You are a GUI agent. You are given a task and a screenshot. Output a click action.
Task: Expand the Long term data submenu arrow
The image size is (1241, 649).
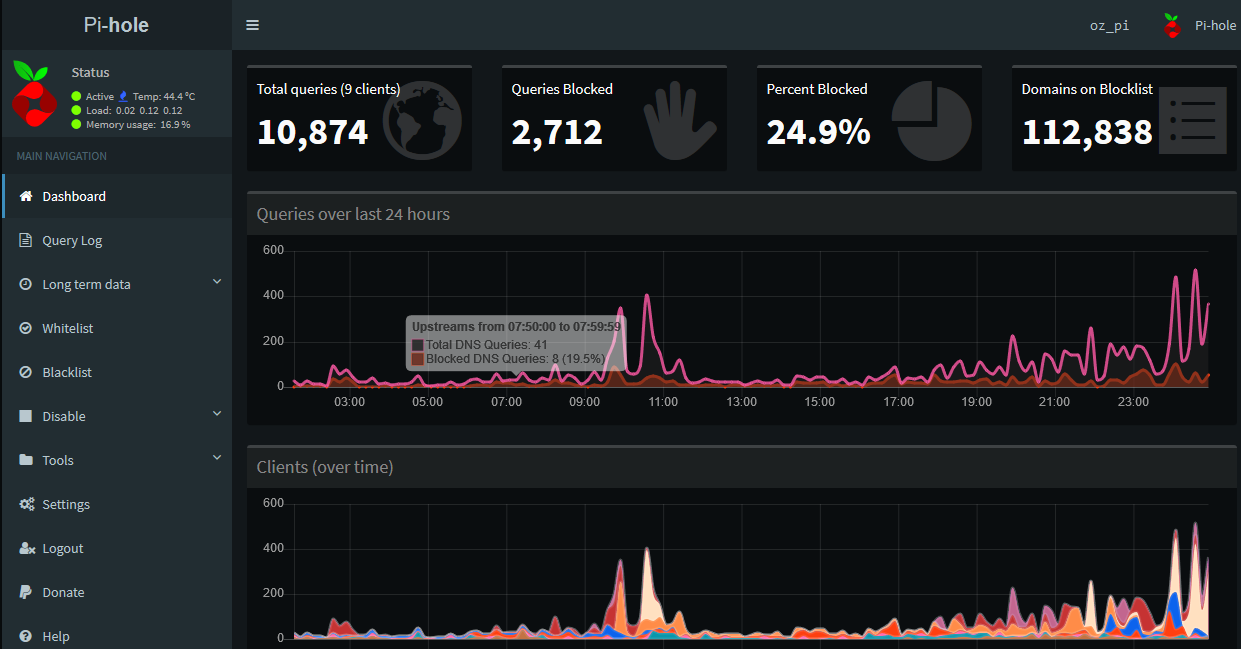tap(217, 283)
